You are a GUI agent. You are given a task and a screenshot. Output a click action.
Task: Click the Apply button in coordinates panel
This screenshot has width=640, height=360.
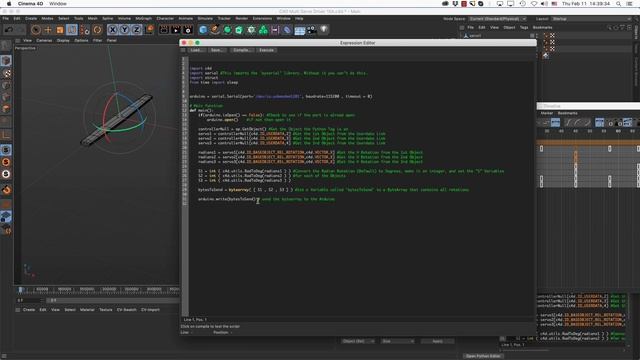pos(437,341)
